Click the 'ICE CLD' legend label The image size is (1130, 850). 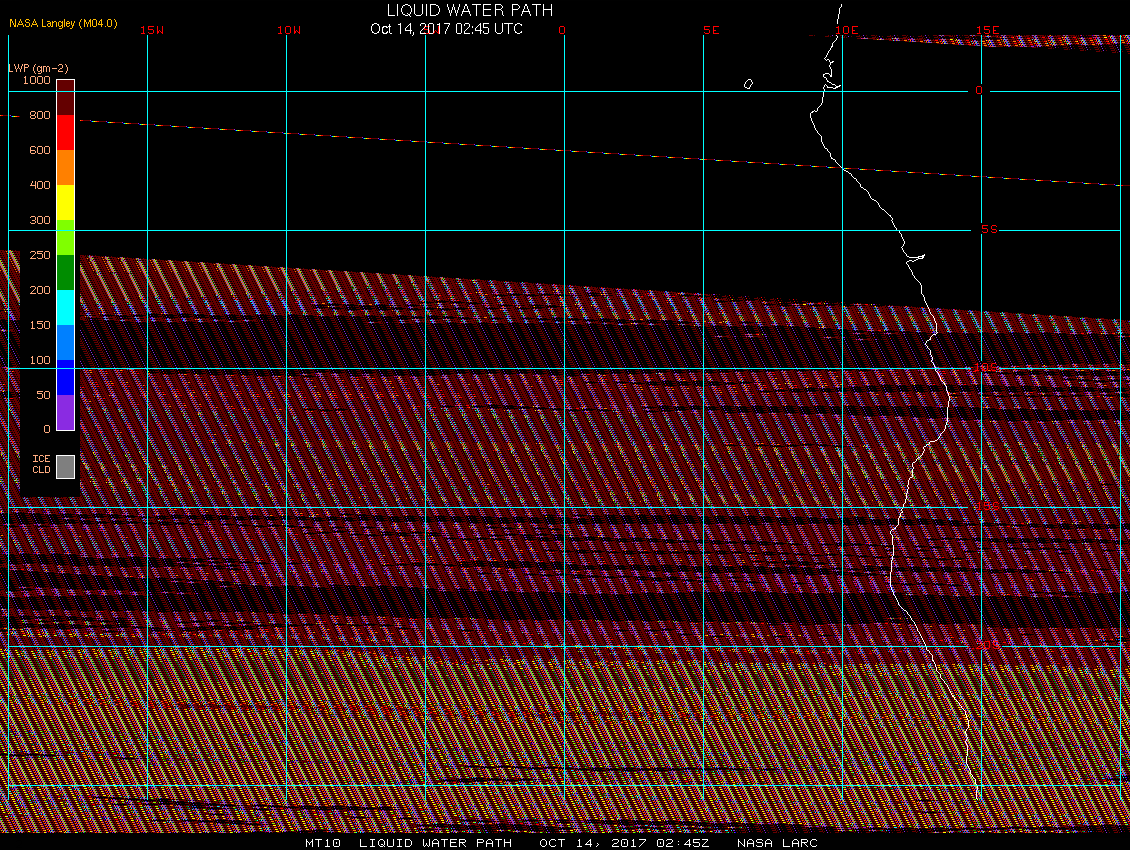[41, 464]
